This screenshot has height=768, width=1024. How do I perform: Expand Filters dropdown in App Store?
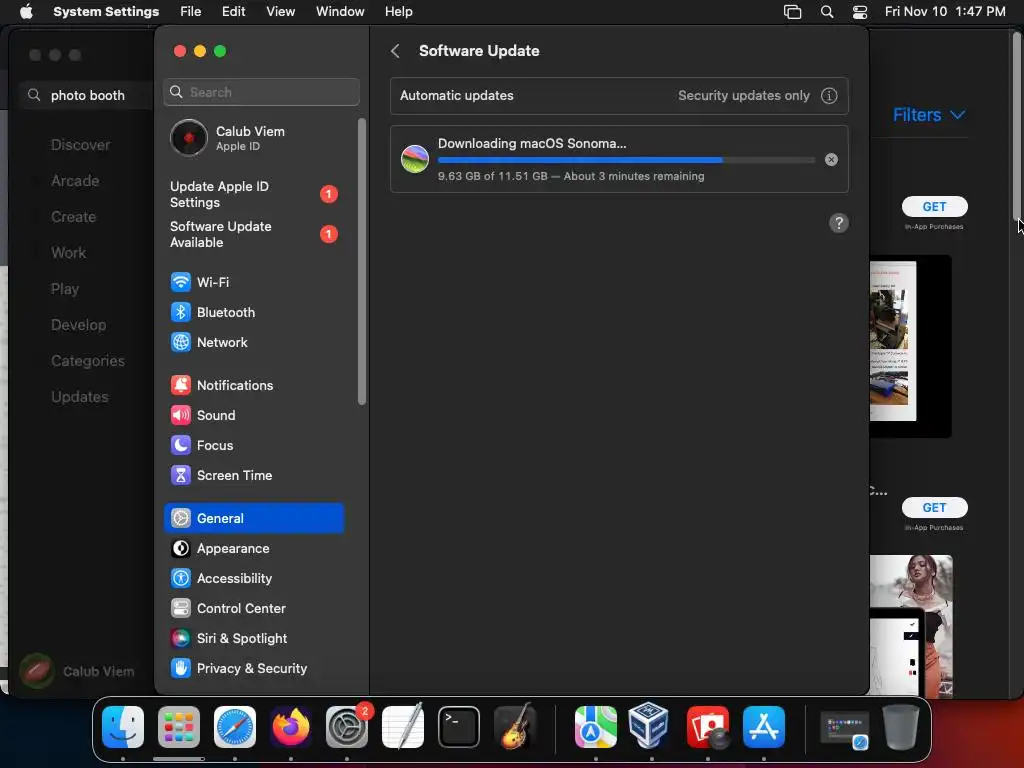[x=929, y=115]
